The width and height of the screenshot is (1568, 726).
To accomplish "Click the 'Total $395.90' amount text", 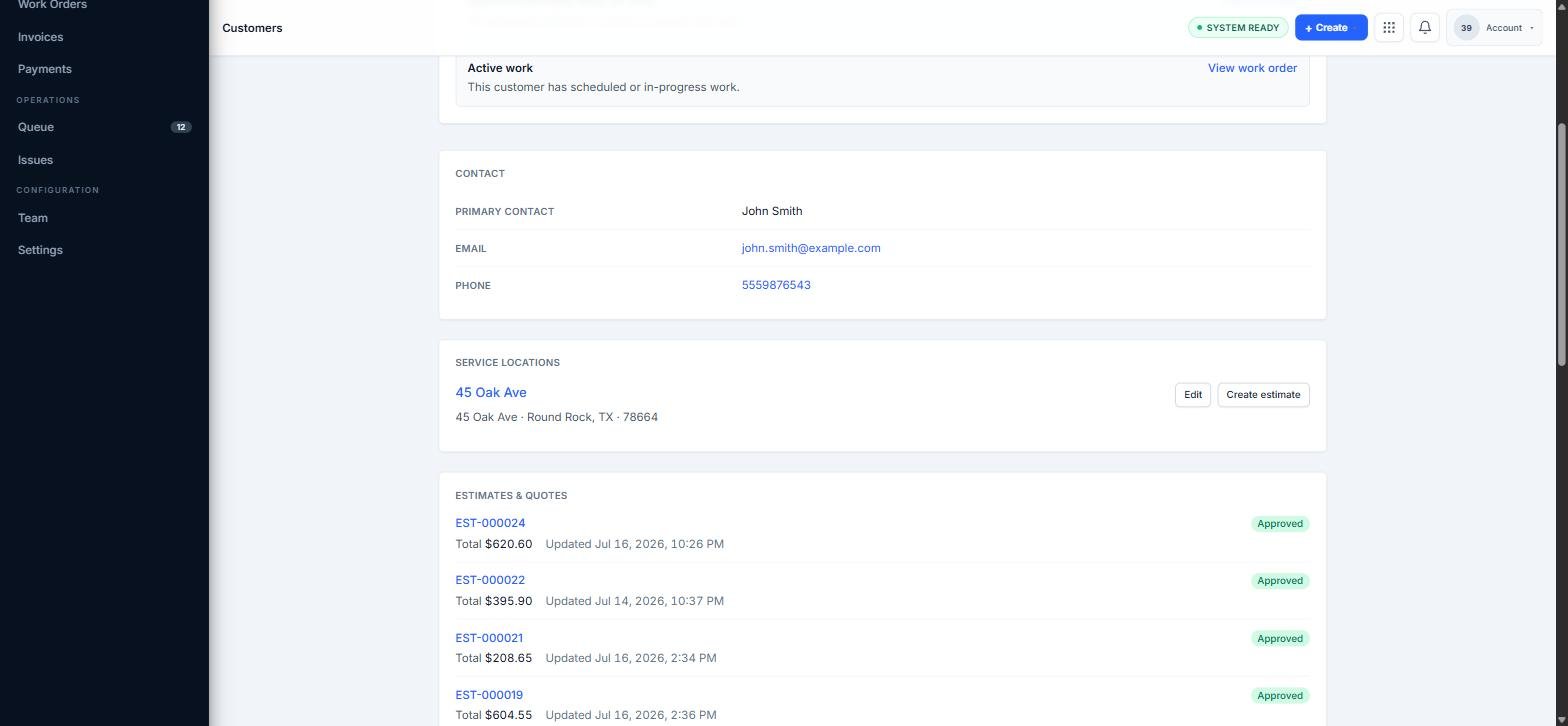I will pyautogui.click(x=494, y=601).
